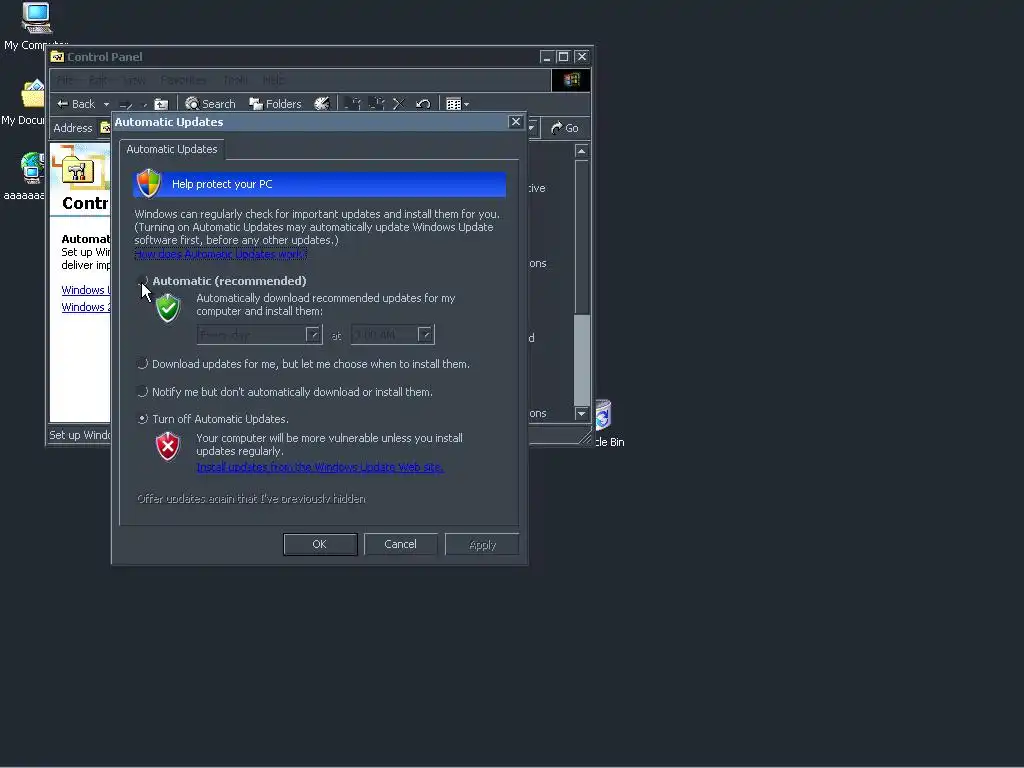Click the red X shield icon

click(168, 446)
